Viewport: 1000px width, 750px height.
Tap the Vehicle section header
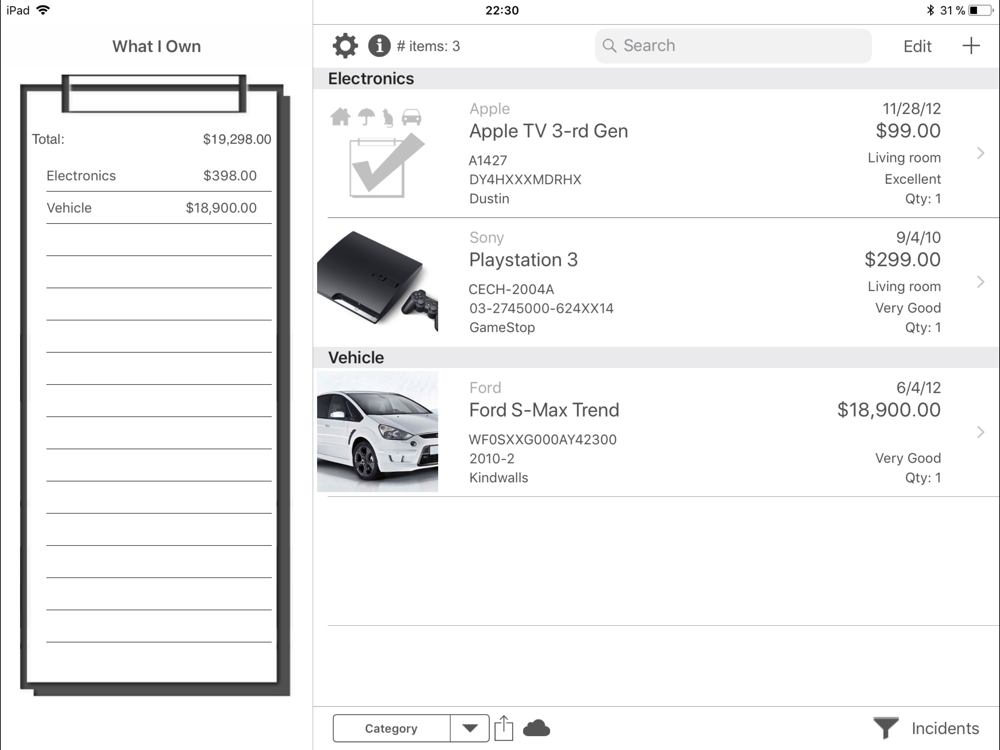(656, 357)
